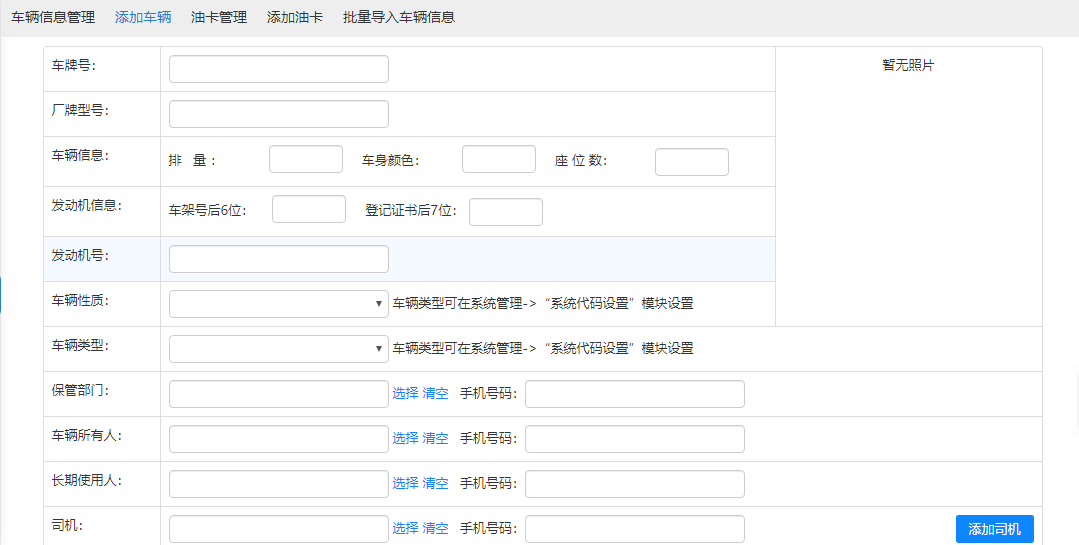Expand the 车辆性质 dropdown

[x=278, y=304]
